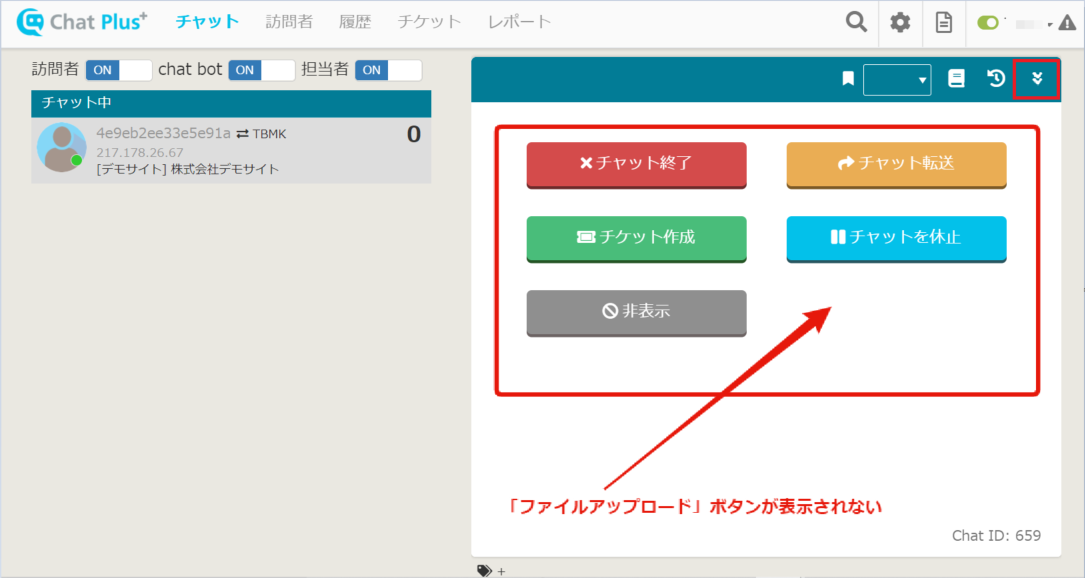Go to the レポート tab
The image size is (1085, 578).
point(518,21)
